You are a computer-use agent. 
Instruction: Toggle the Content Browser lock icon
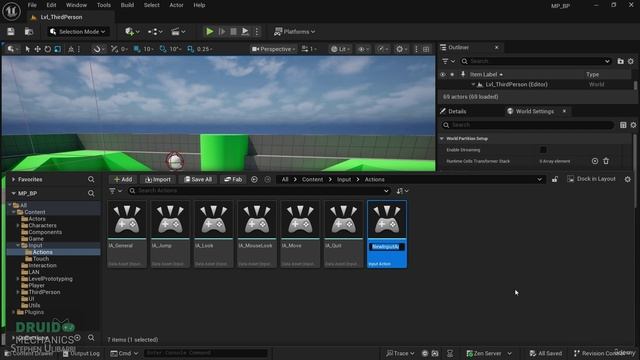point(555,179)
